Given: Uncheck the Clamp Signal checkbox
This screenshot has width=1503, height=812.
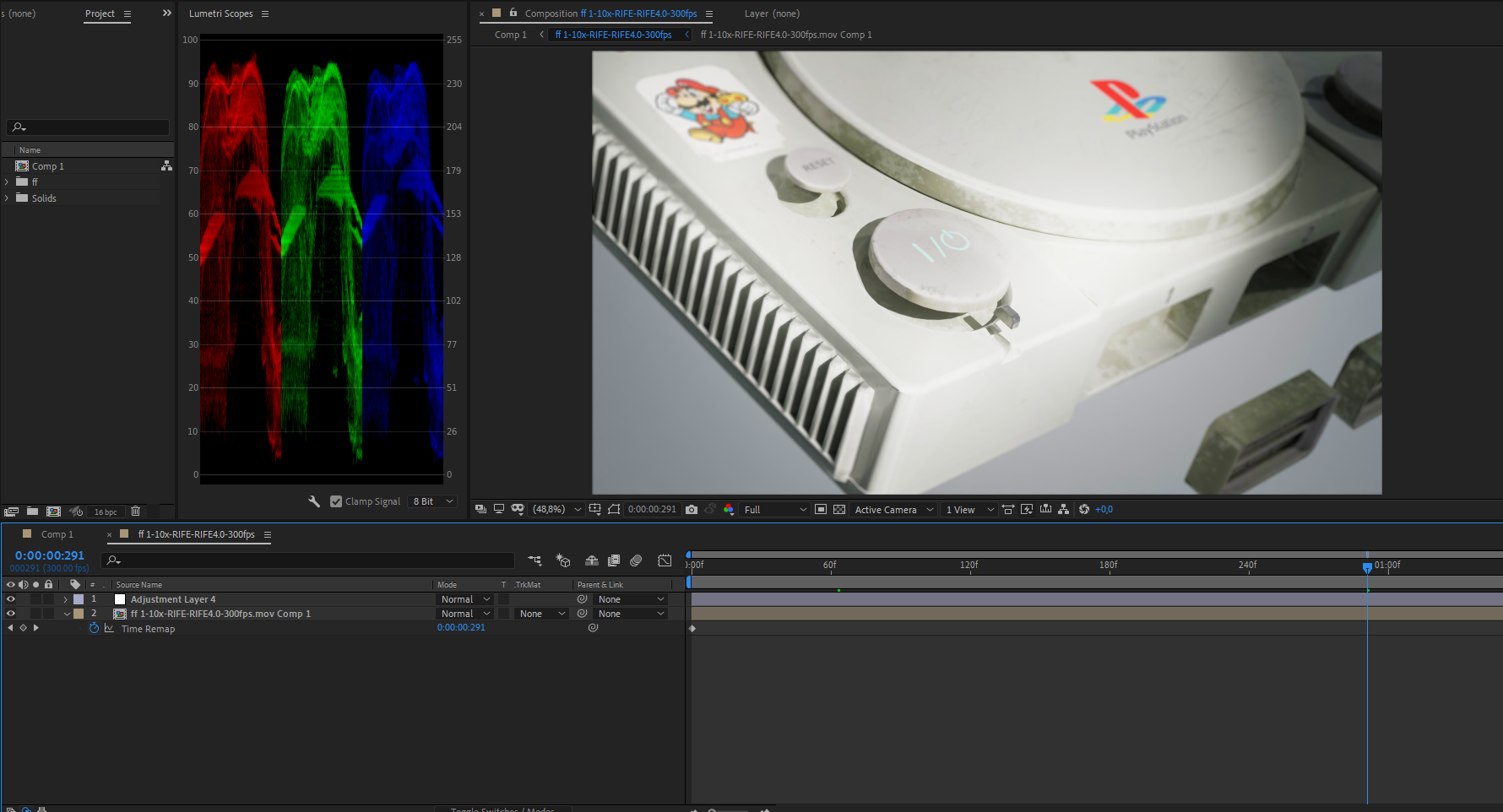Looking at the screenshot, I should 336,501.
